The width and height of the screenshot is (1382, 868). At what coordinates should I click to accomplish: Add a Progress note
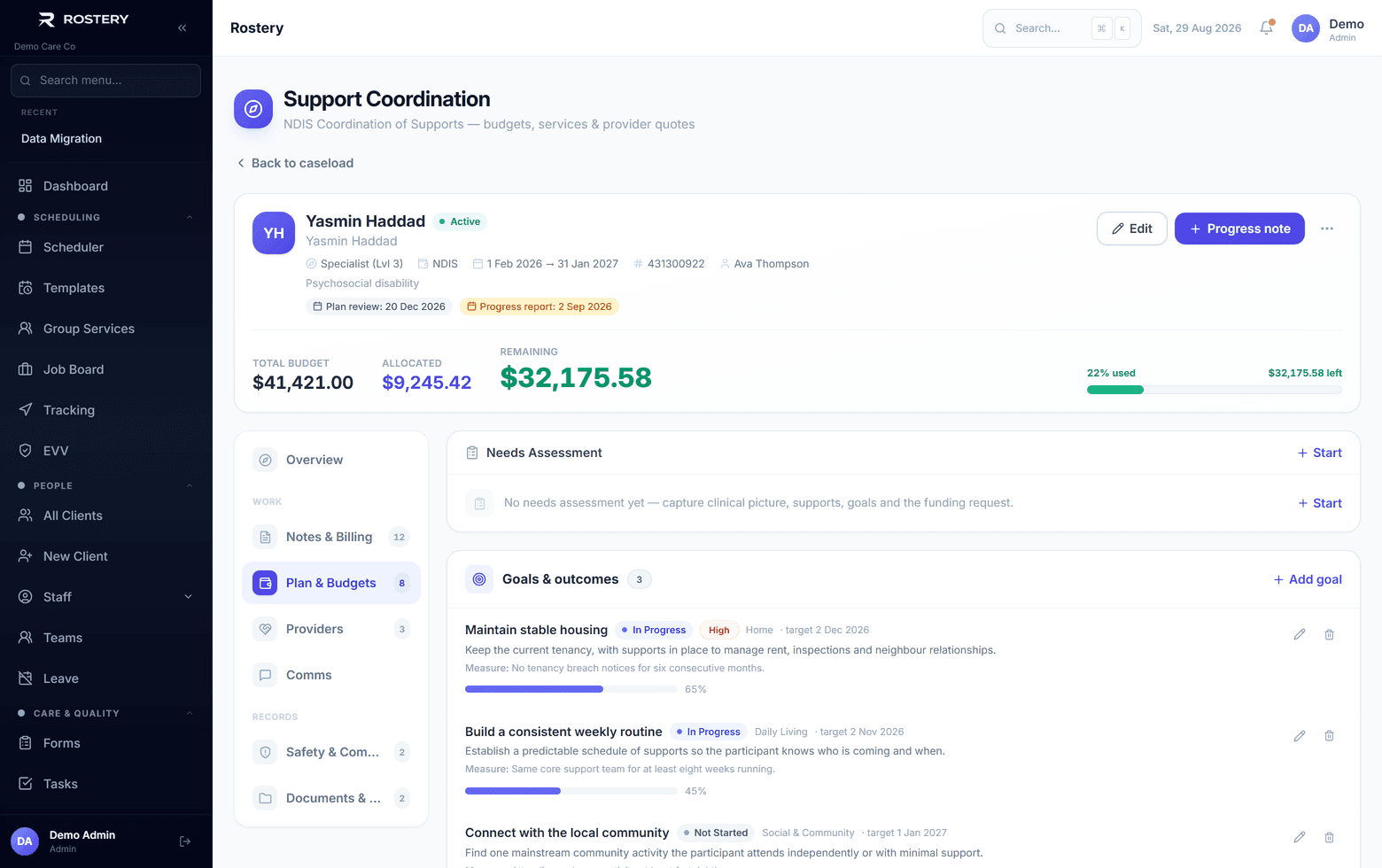pos(1239,229)
